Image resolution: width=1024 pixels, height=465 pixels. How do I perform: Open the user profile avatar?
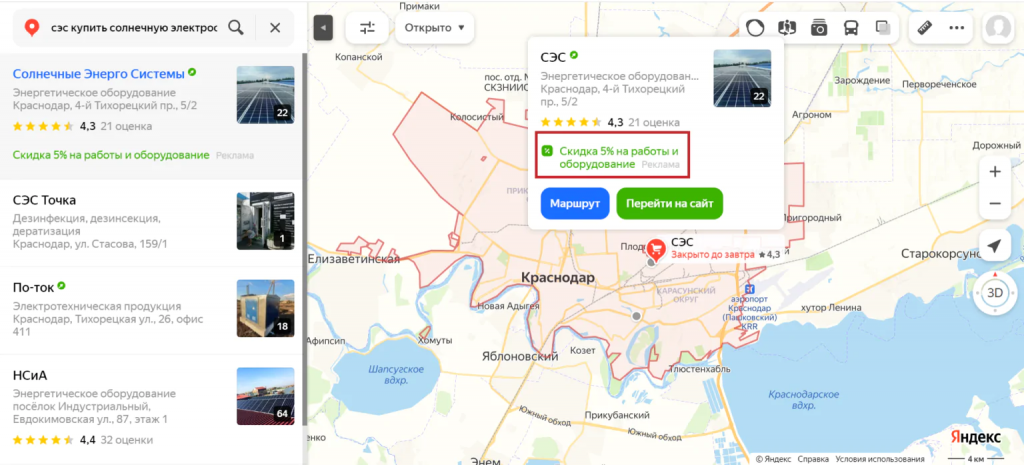tap(998, 28)
